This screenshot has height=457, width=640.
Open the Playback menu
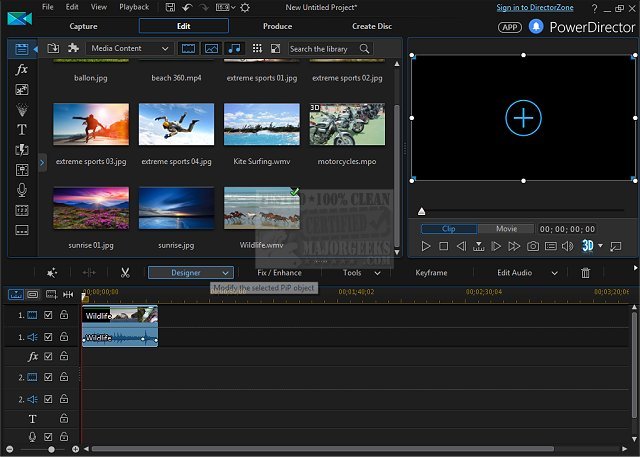(133, 7)
